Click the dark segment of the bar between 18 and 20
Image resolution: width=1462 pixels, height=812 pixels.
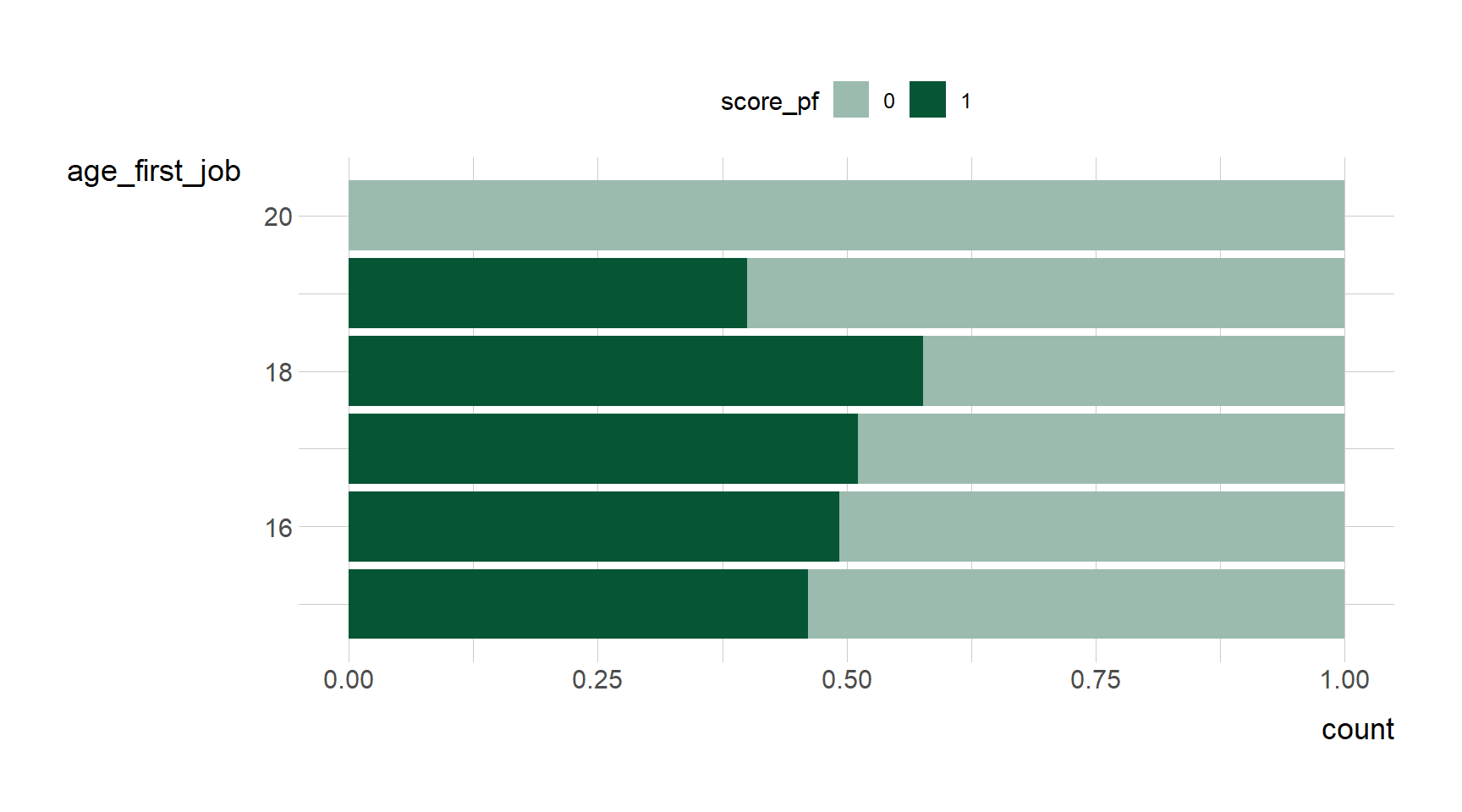(547, 293)
